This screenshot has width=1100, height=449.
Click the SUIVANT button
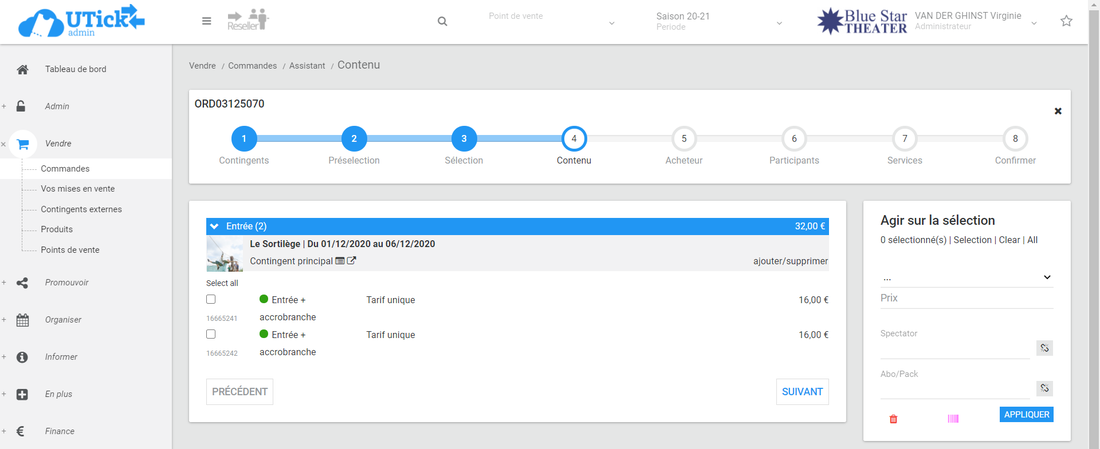click(x=802, y=392)
